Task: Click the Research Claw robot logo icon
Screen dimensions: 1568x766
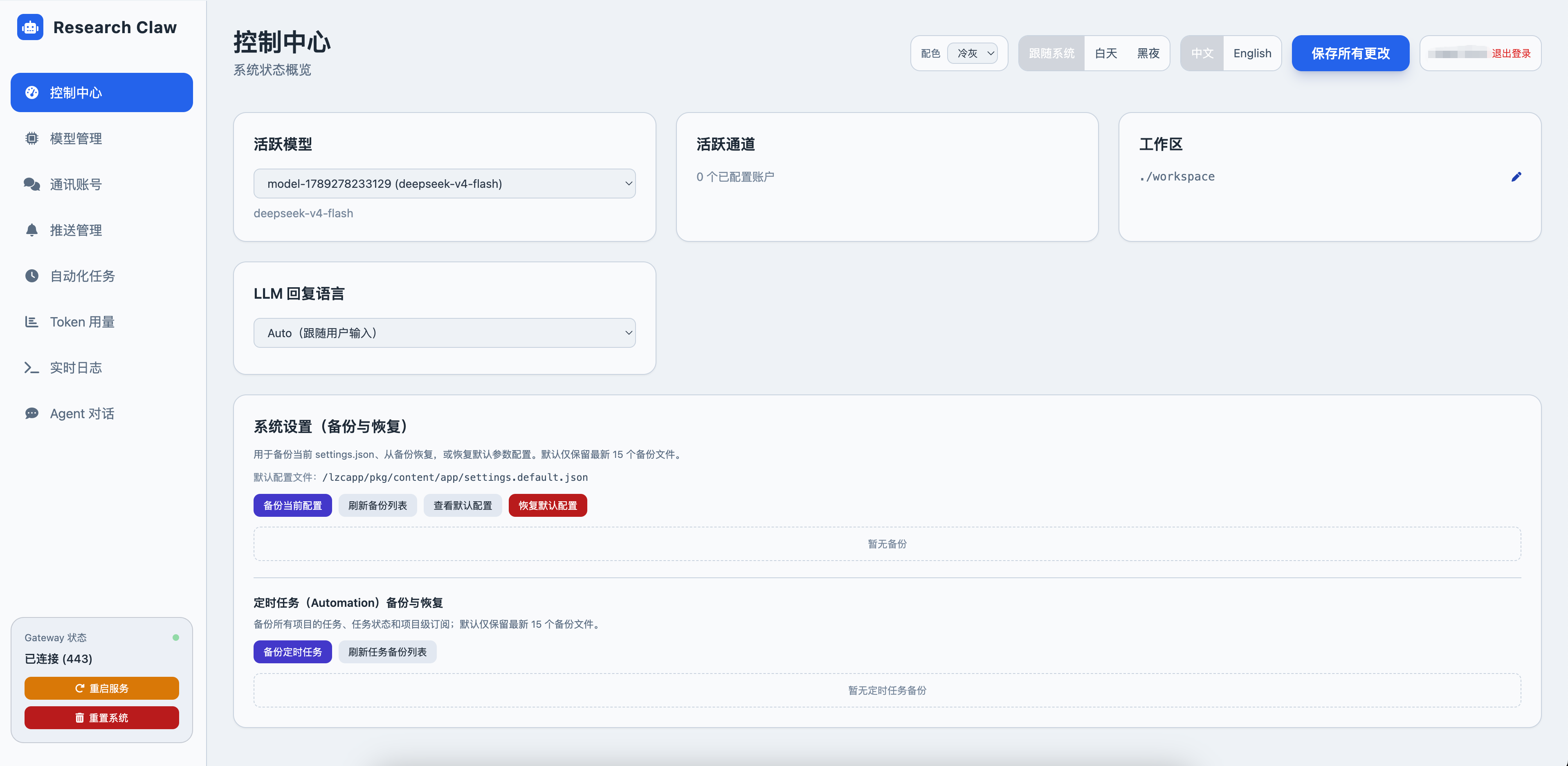Action: [30, 27]
